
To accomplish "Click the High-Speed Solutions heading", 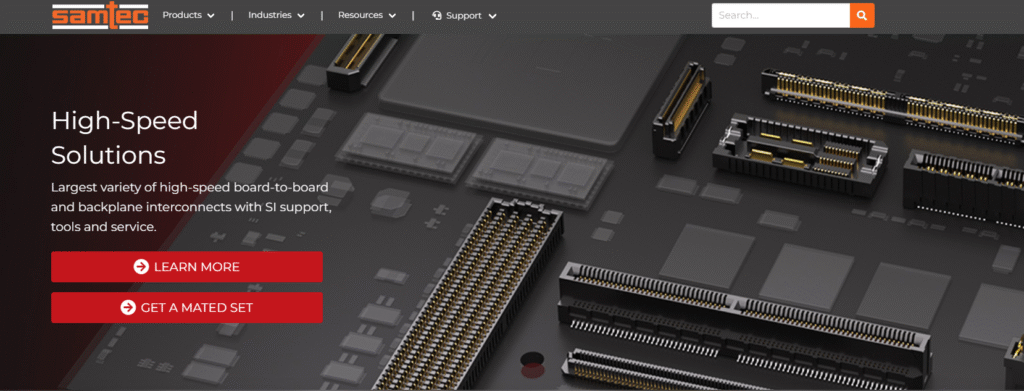I will 125,138.
